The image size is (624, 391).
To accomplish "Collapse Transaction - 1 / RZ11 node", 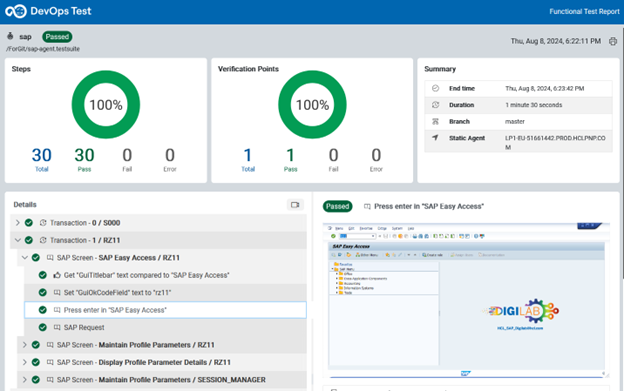I will (18, 240).
